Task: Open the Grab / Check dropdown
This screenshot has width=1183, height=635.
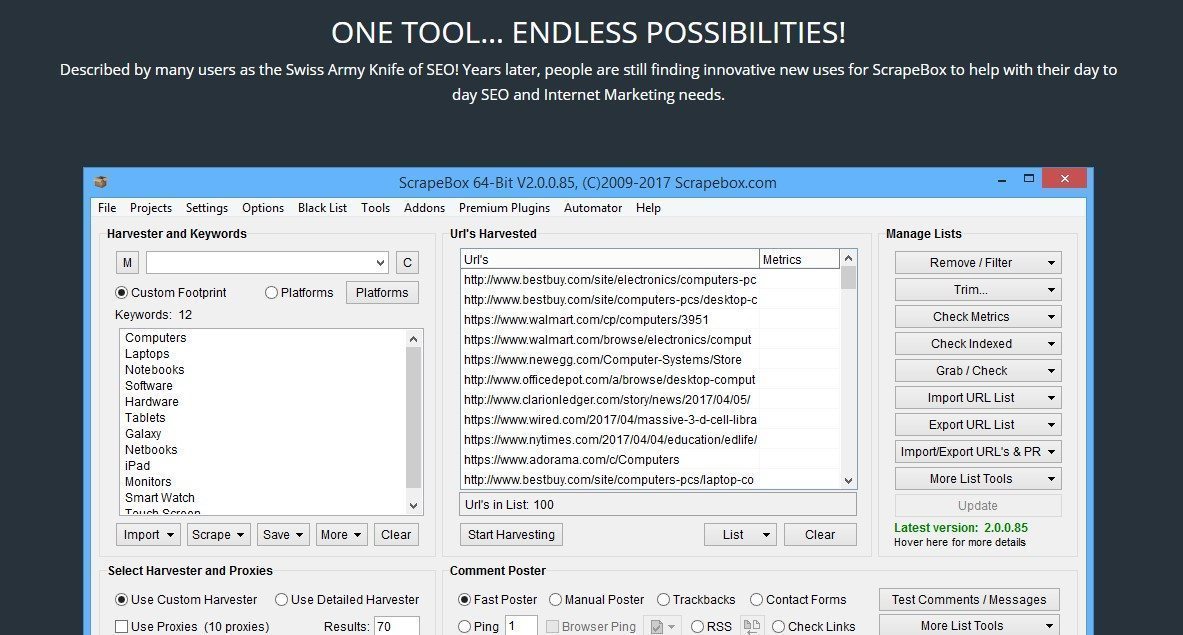Action: [x=978, y=371]
